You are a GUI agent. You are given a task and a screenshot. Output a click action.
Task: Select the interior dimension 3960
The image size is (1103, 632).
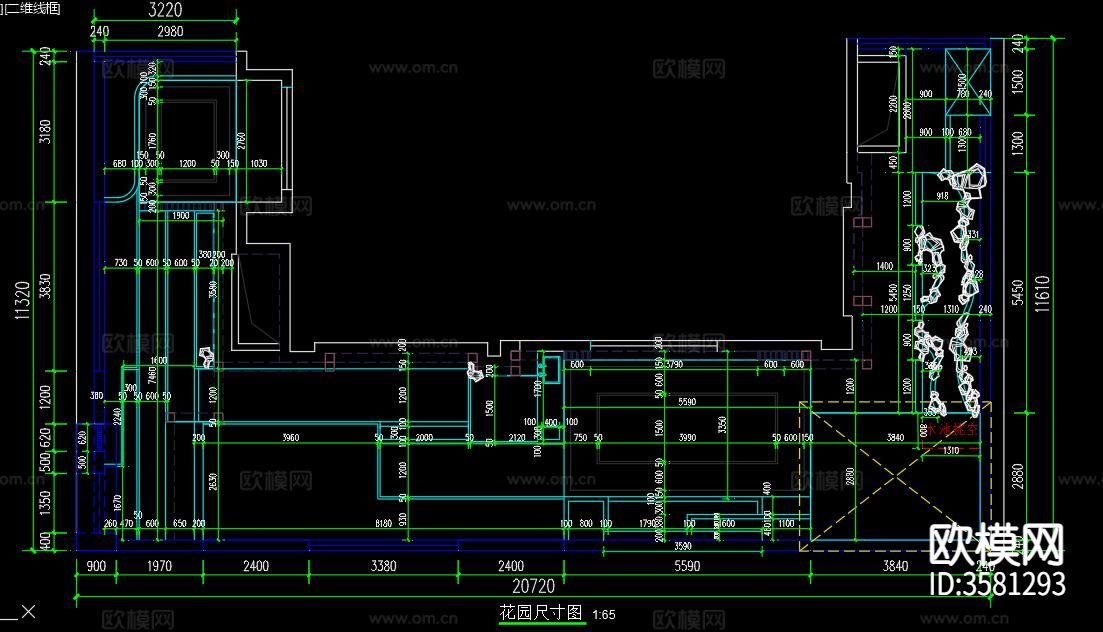(x=291, y=438)
